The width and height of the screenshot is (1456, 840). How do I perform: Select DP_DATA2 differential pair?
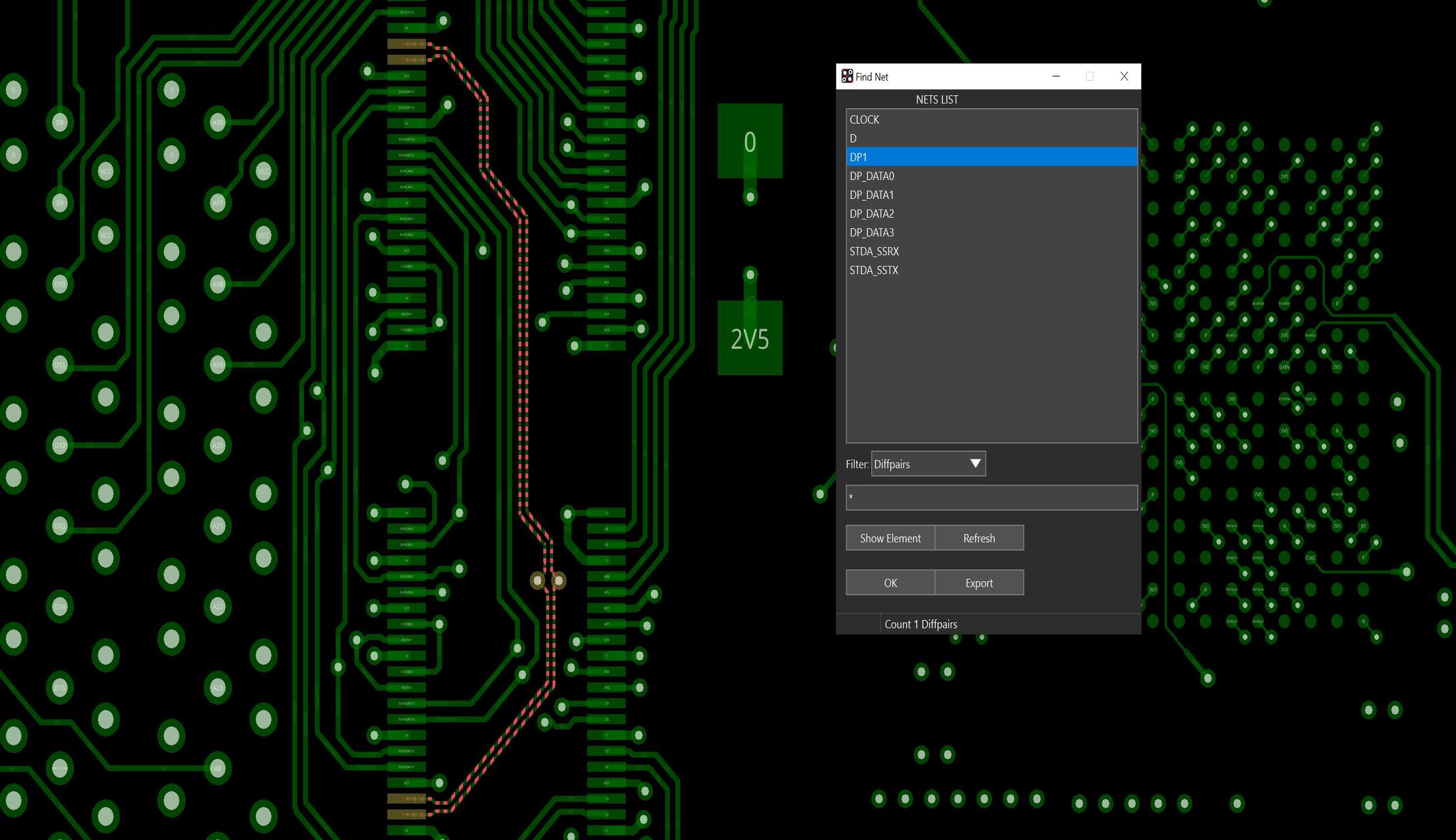(991, 213)
